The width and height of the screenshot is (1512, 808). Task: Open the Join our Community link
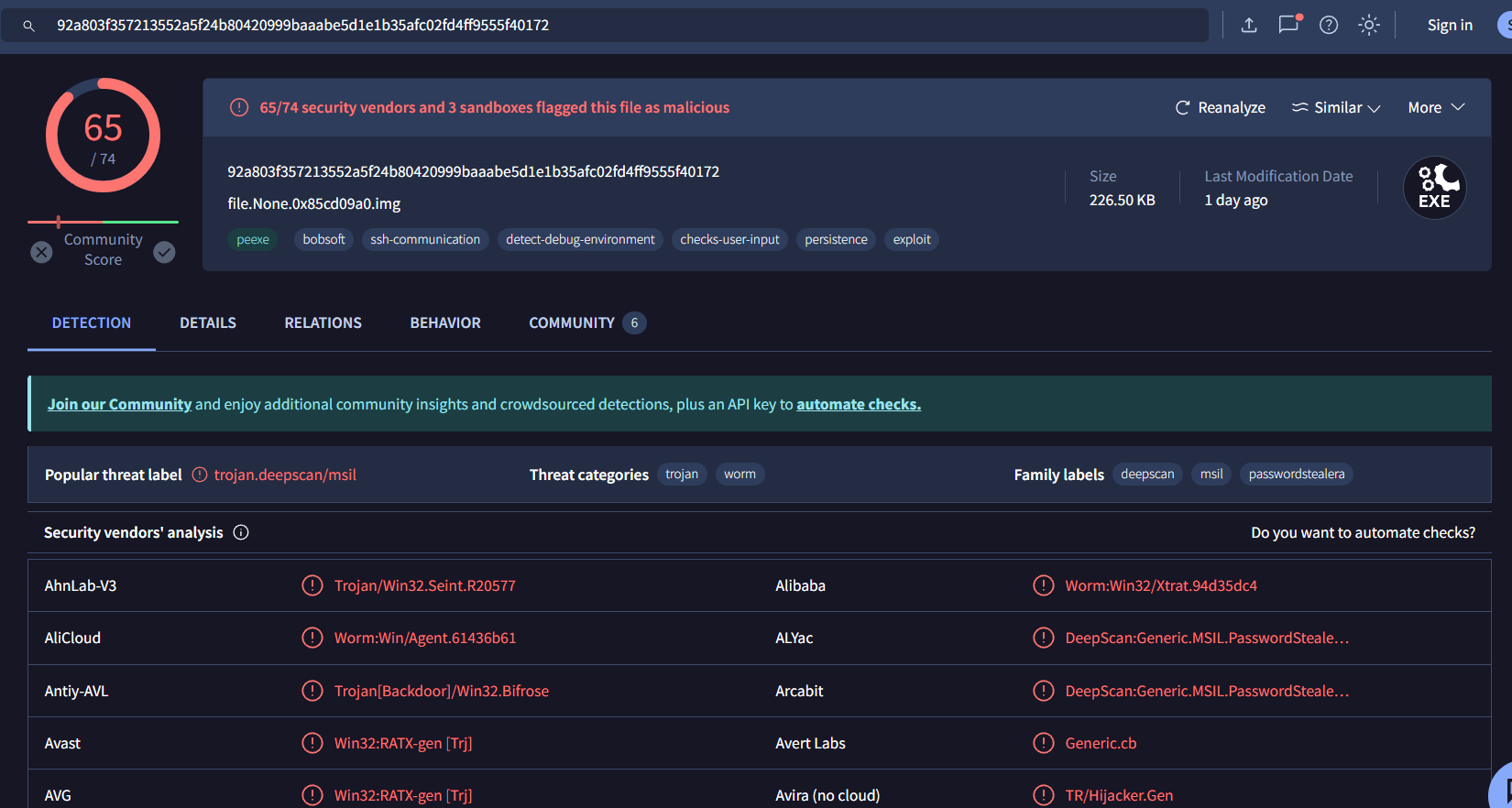[119, 404]
